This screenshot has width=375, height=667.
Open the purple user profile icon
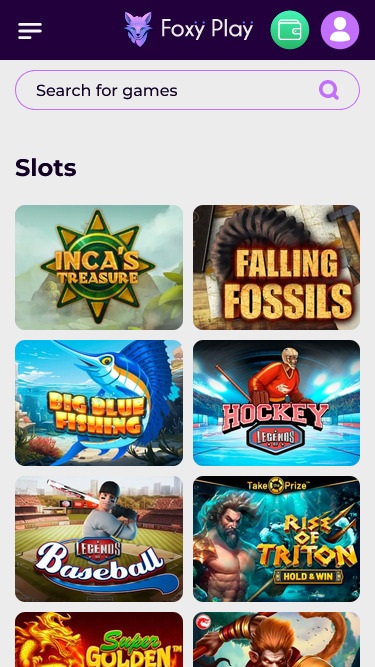(340, 30)
